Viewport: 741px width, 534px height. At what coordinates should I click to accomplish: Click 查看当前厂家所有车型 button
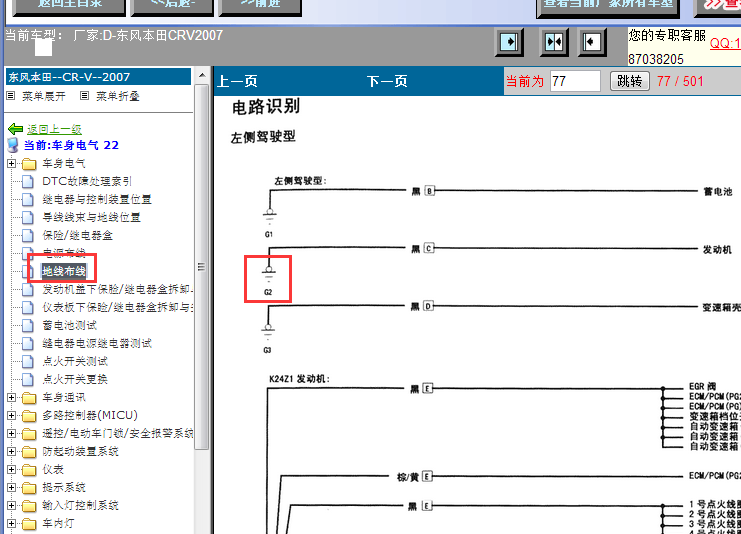608,7
